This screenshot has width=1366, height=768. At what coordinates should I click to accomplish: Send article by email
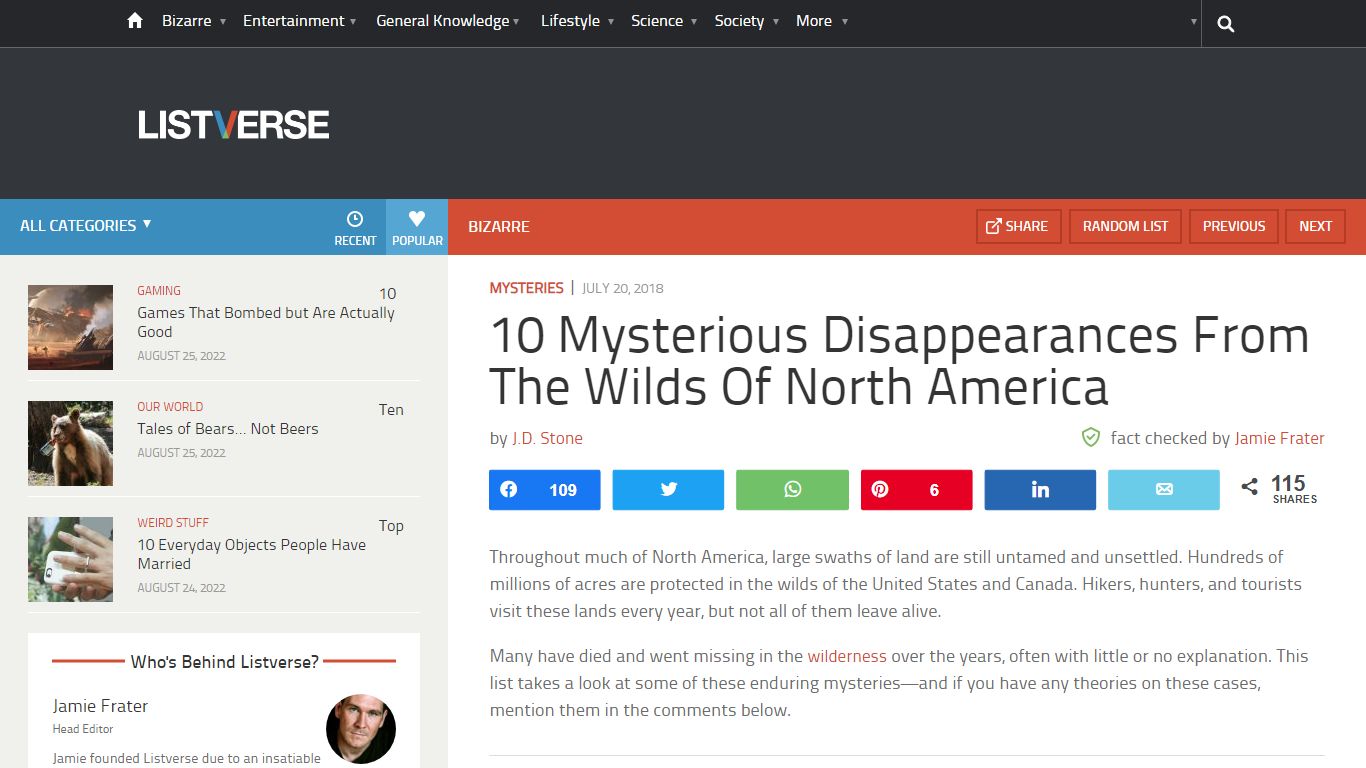pos(1164,490)
